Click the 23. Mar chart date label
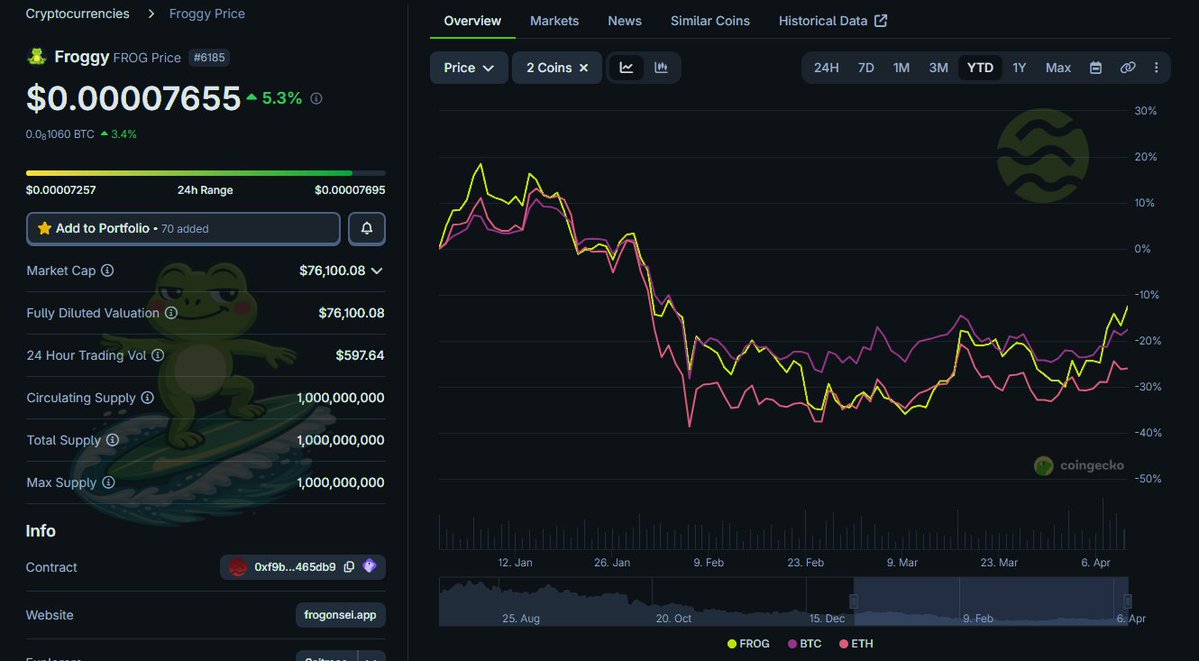 [x=999, y=562]
